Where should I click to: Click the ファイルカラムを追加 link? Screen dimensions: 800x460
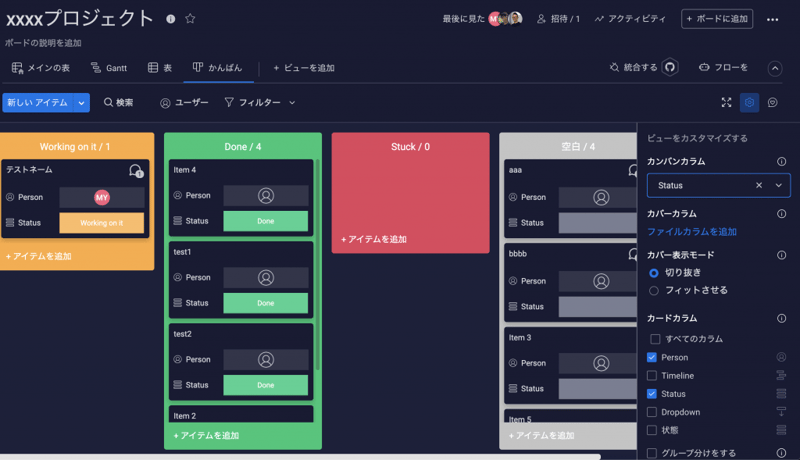click(691, 231)
